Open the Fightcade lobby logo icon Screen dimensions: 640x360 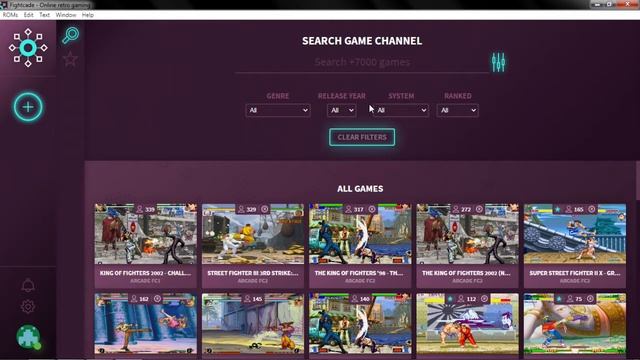pyautogui.click(x=28, y=48)
